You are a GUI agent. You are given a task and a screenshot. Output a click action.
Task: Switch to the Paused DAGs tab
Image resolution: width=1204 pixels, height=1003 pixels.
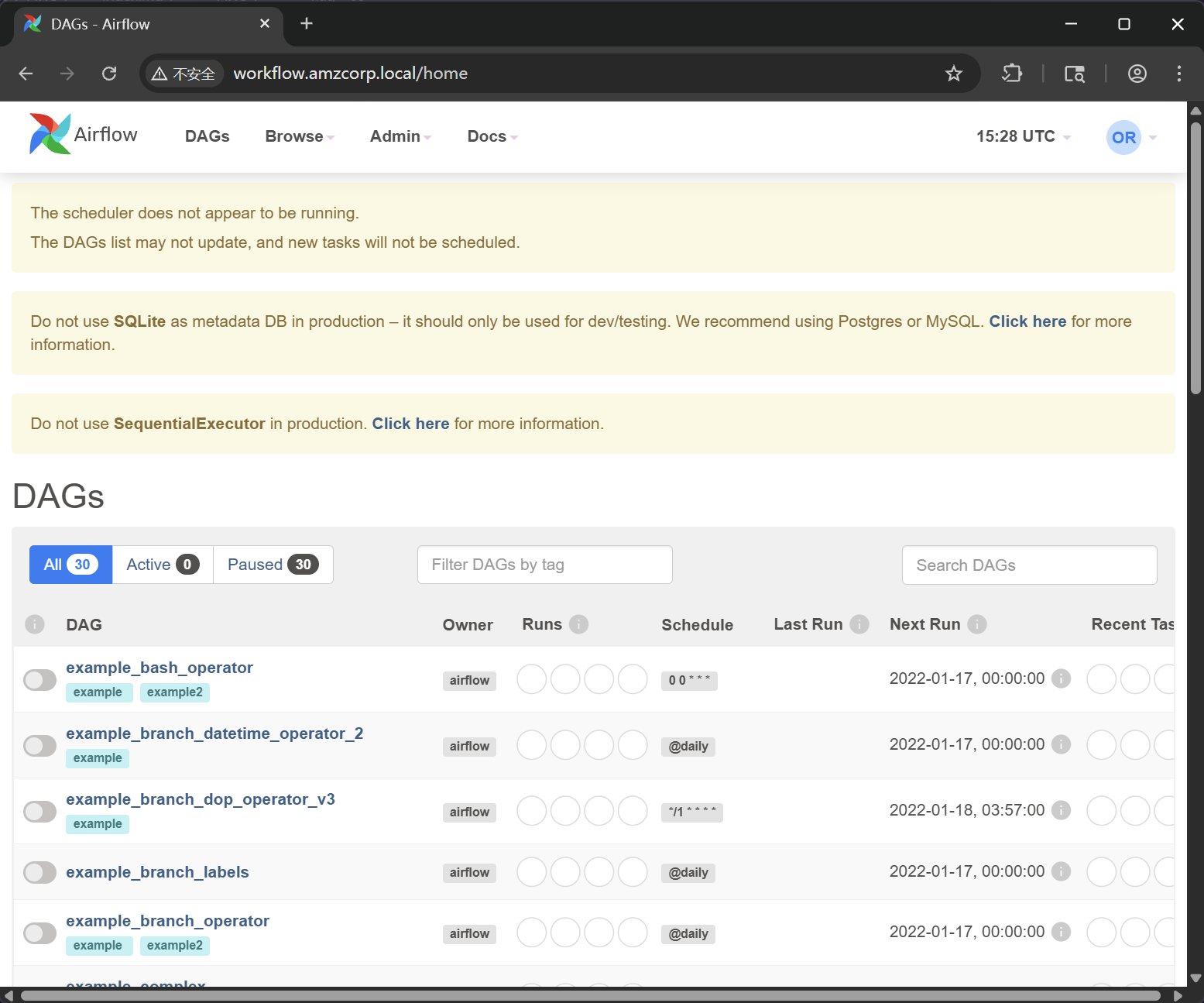[x=273, y=565]
